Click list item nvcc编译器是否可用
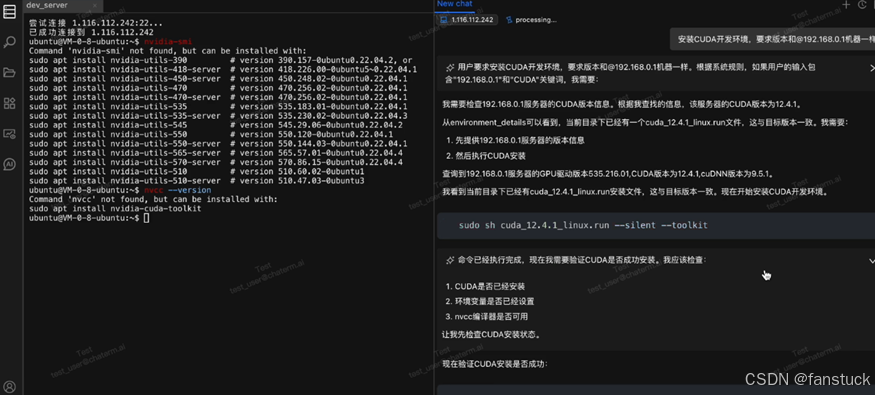The width and height of the screenshot is (875, 395). point(491,316)
